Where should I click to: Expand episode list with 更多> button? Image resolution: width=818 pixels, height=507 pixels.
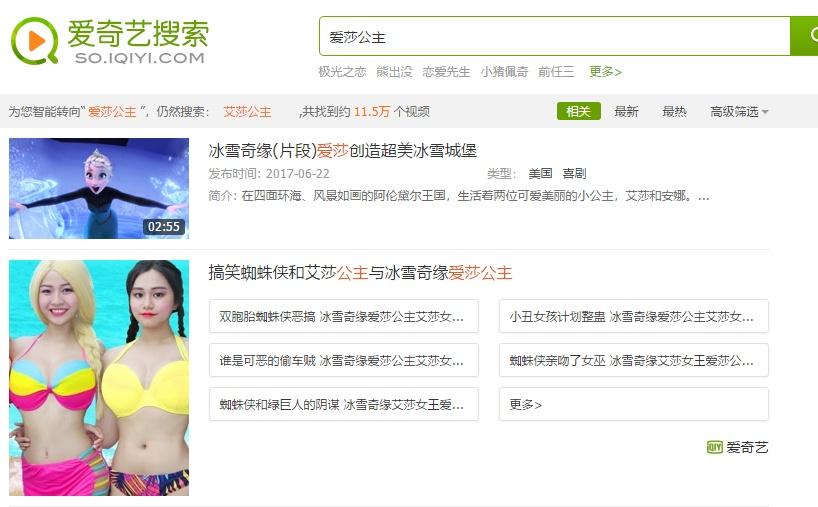634,404
